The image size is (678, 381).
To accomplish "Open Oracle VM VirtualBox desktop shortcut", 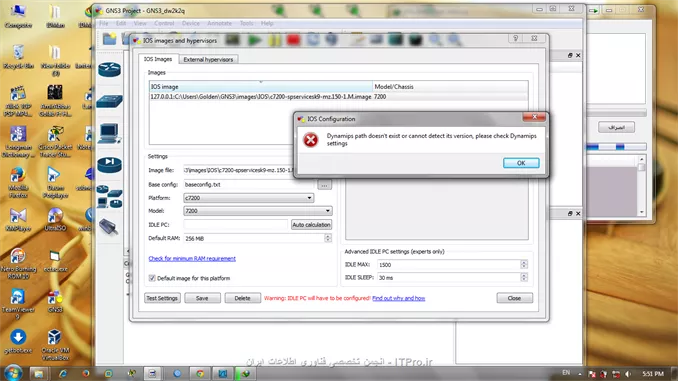I will [55, 344].
